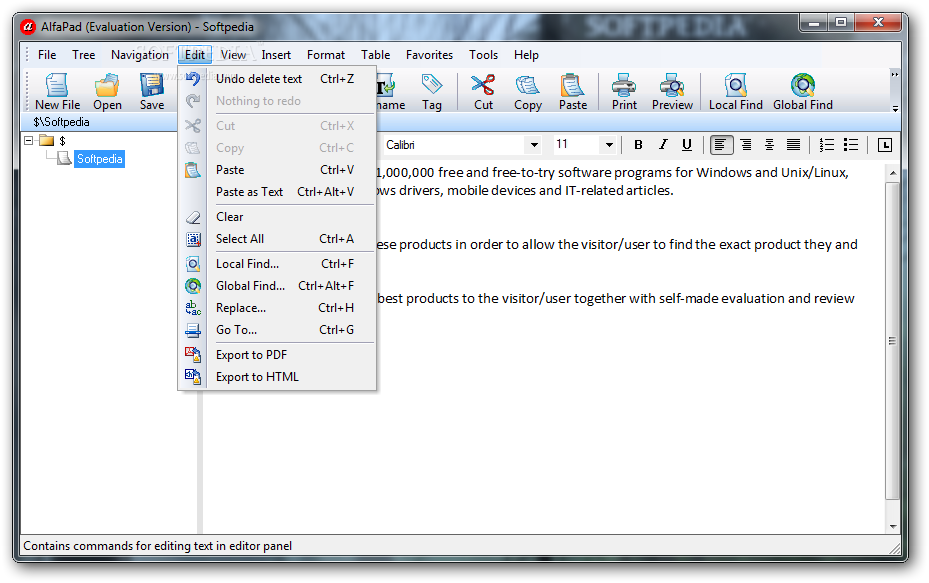
Task: Choose Global Find... menu entry
Action: [277, 286]
